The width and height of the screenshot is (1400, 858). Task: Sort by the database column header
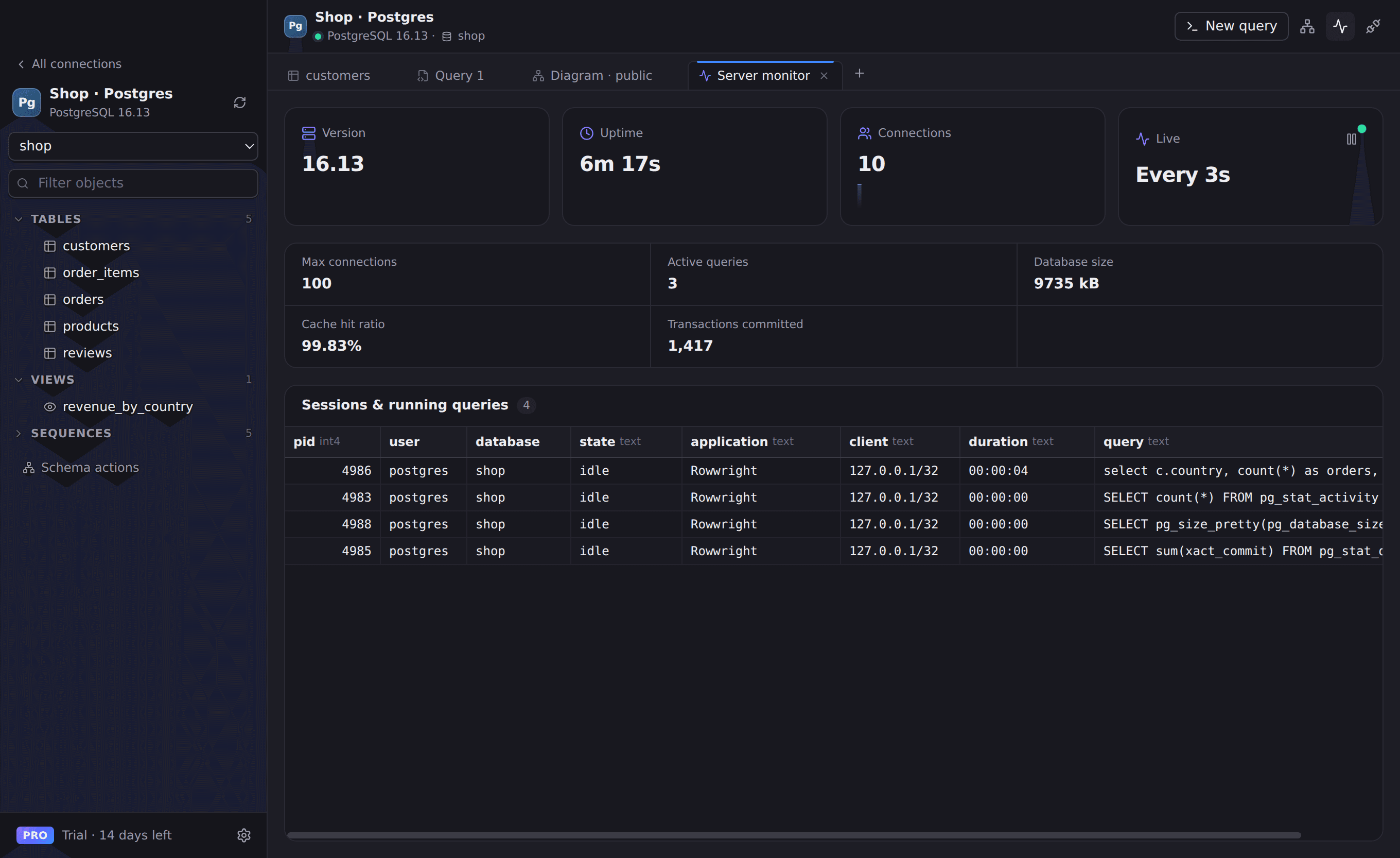tap(518, 441)
